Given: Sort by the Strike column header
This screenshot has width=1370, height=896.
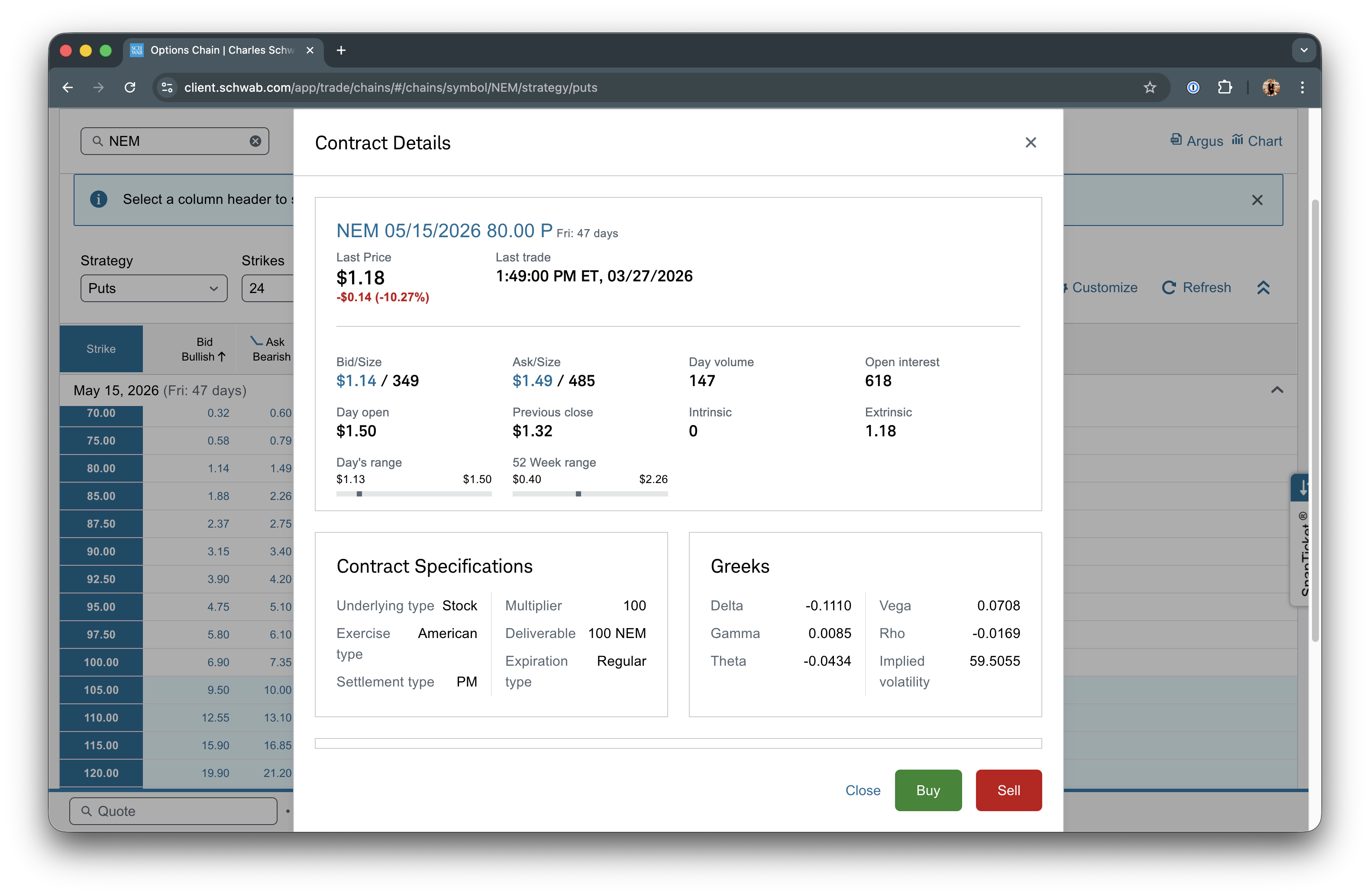Looking at the screenshot, I should [101, 349].
